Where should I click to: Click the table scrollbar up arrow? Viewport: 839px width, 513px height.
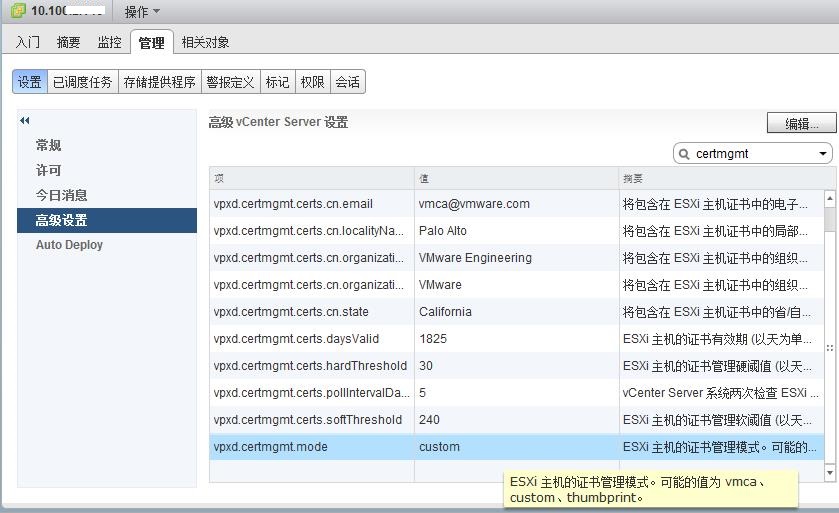[x=830, y=198]
